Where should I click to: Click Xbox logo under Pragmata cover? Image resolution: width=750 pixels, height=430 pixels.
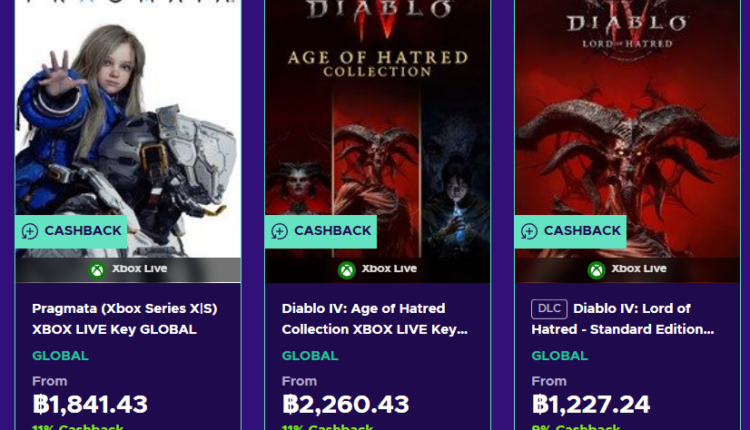97,269
